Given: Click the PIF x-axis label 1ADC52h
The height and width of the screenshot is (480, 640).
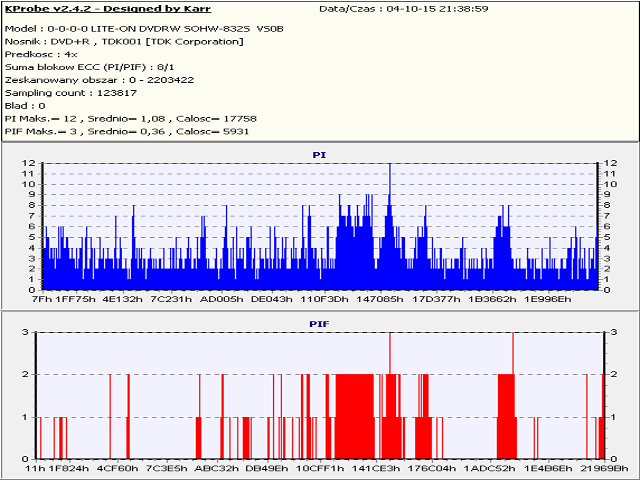Looking at the screenshot, I should coord(489,468).
